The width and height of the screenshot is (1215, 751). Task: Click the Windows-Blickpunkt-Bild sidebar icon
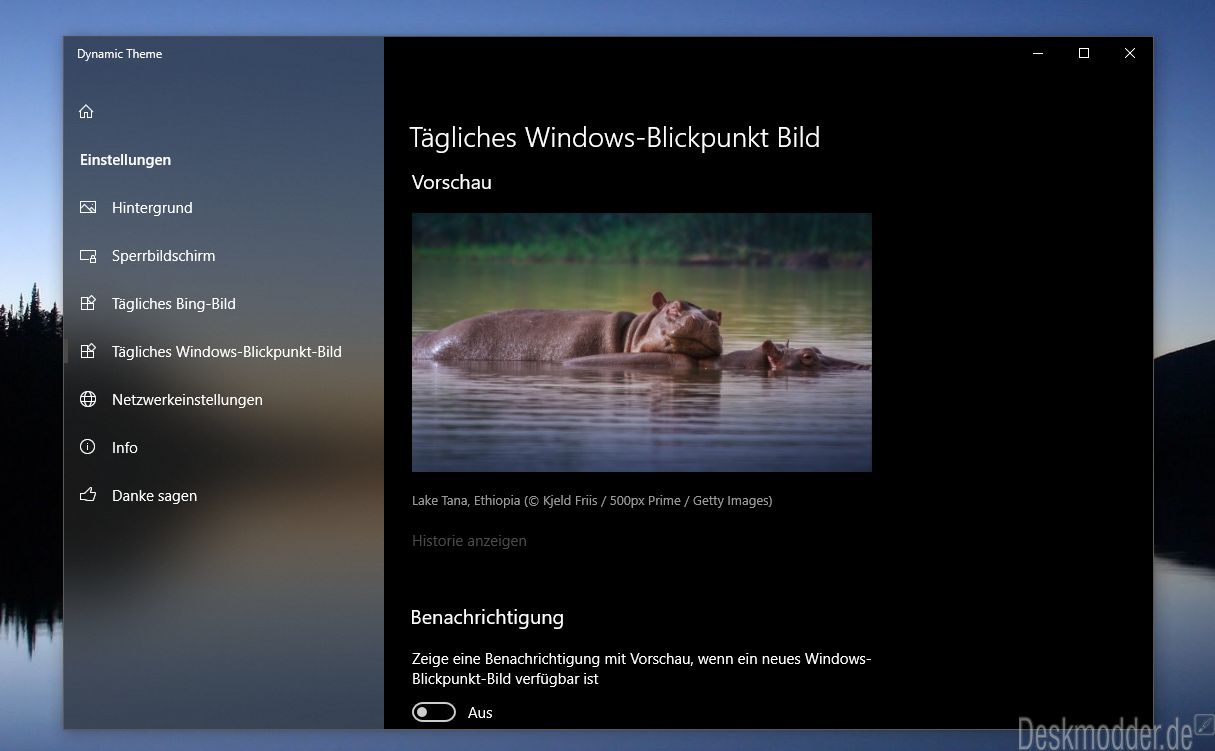tap(88, 351)
